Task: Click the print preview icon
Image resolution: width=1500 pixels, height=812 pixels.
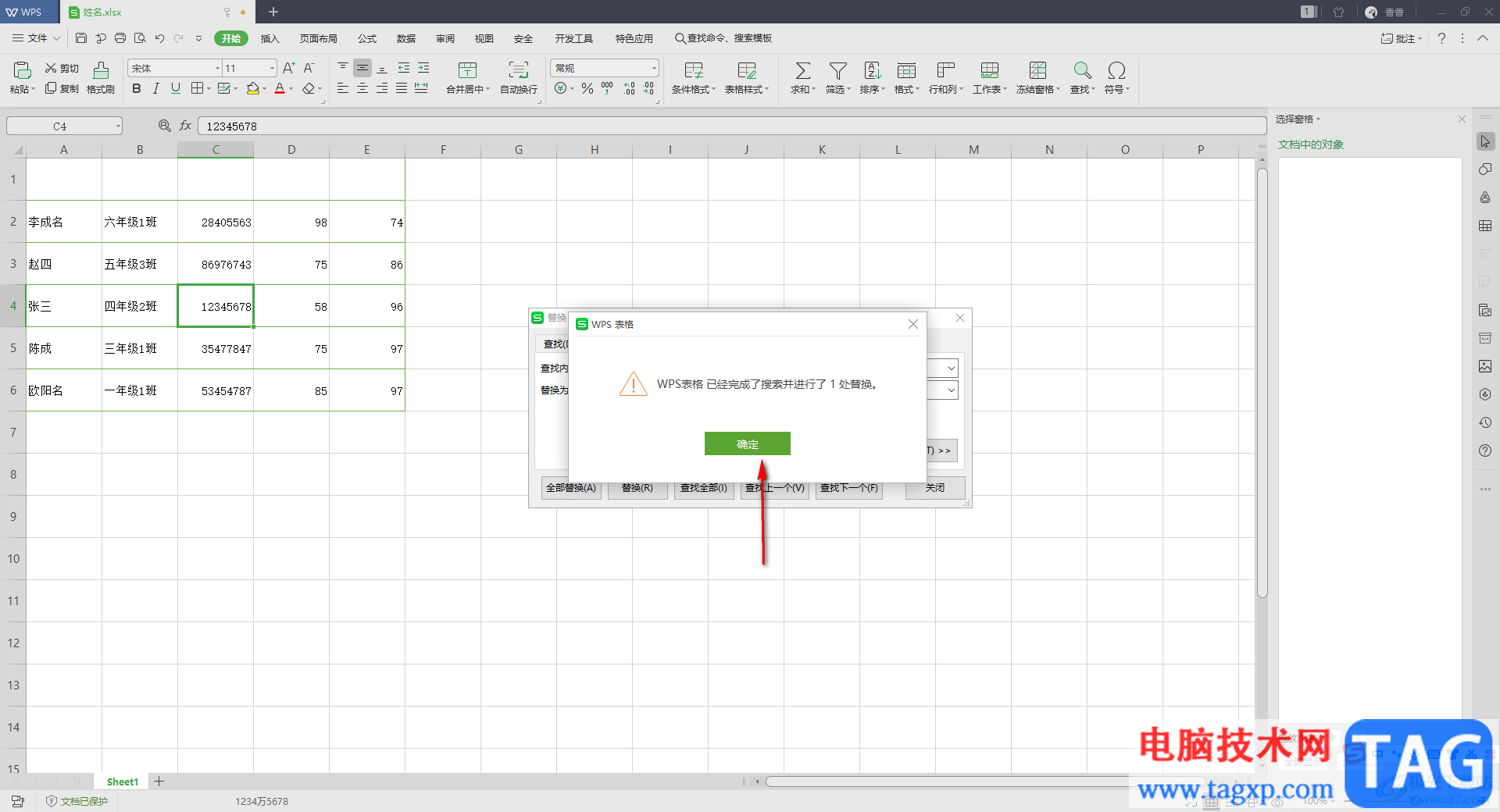Action: coord(140,38)
